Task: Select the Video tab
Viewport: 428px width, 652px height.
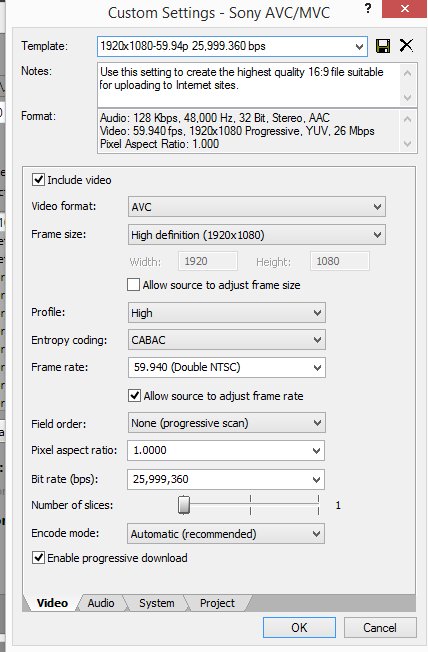Action: tap(52, 603)
